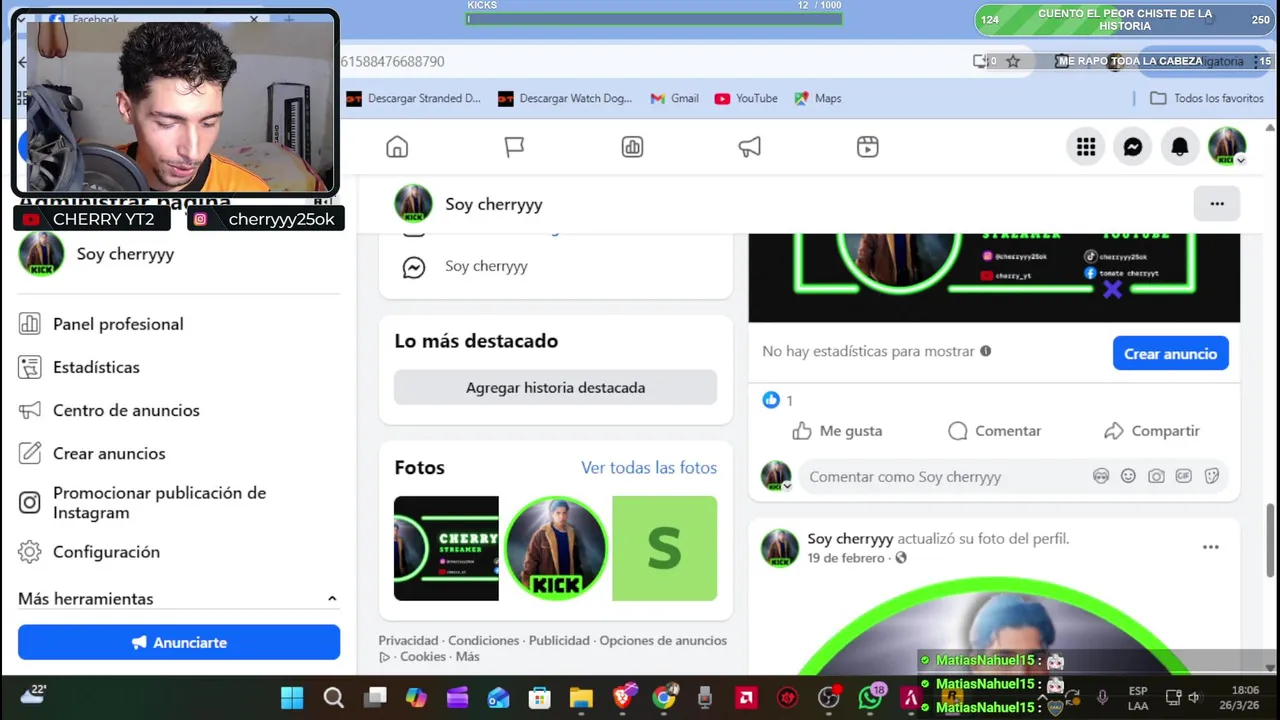Click the 19 de febrero post date
This screenshot has width=1280, height=720.
coord(846,558)
